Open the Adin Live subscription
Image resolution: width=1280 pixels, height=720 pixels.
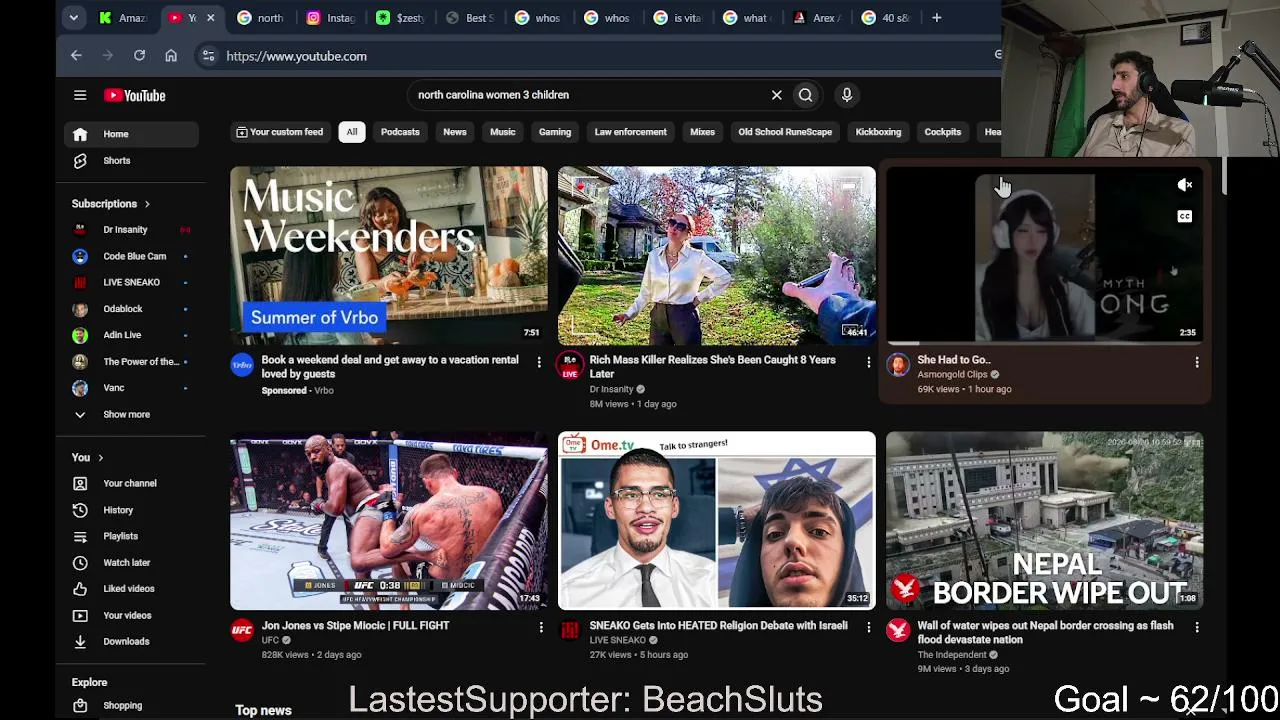point(131,335)
